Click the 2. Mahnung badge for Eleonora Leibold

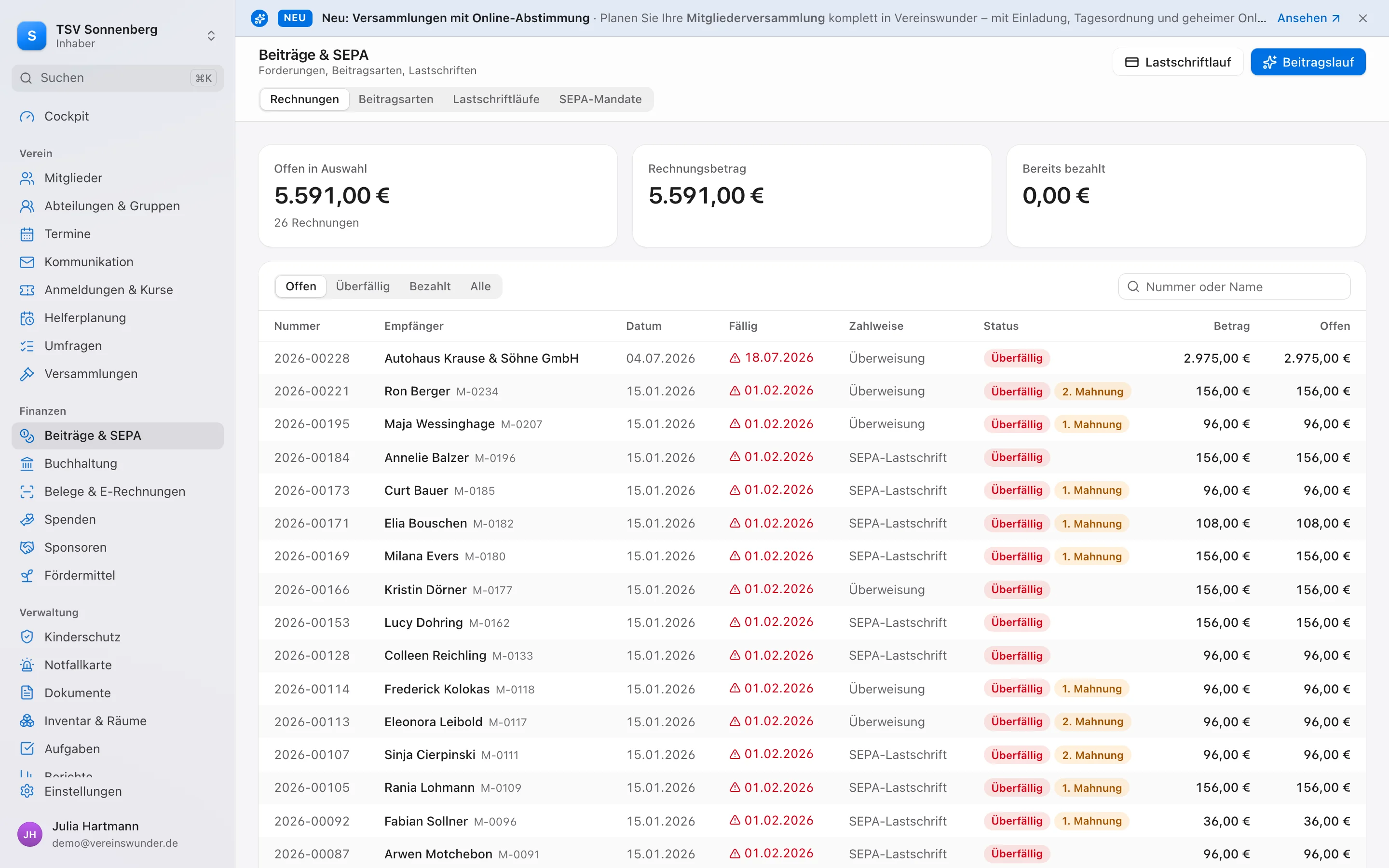coord(1092,721)
